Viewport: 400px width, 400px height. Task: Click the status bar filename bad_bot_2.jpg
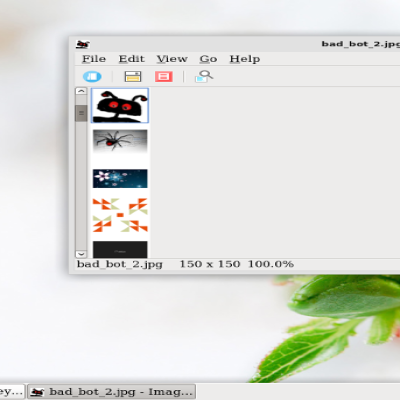coord(120,264)
